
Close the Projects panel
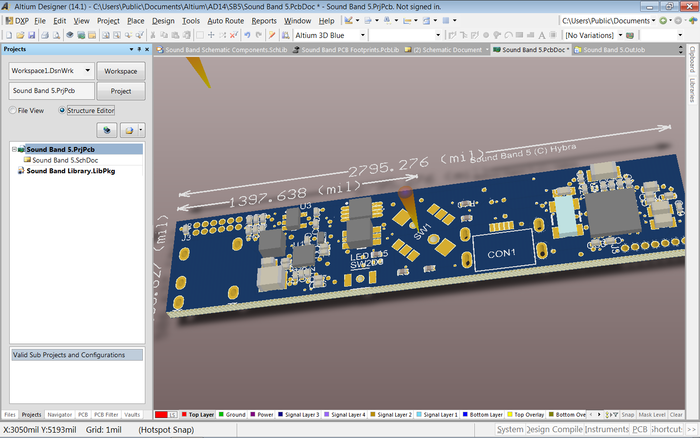147,49
